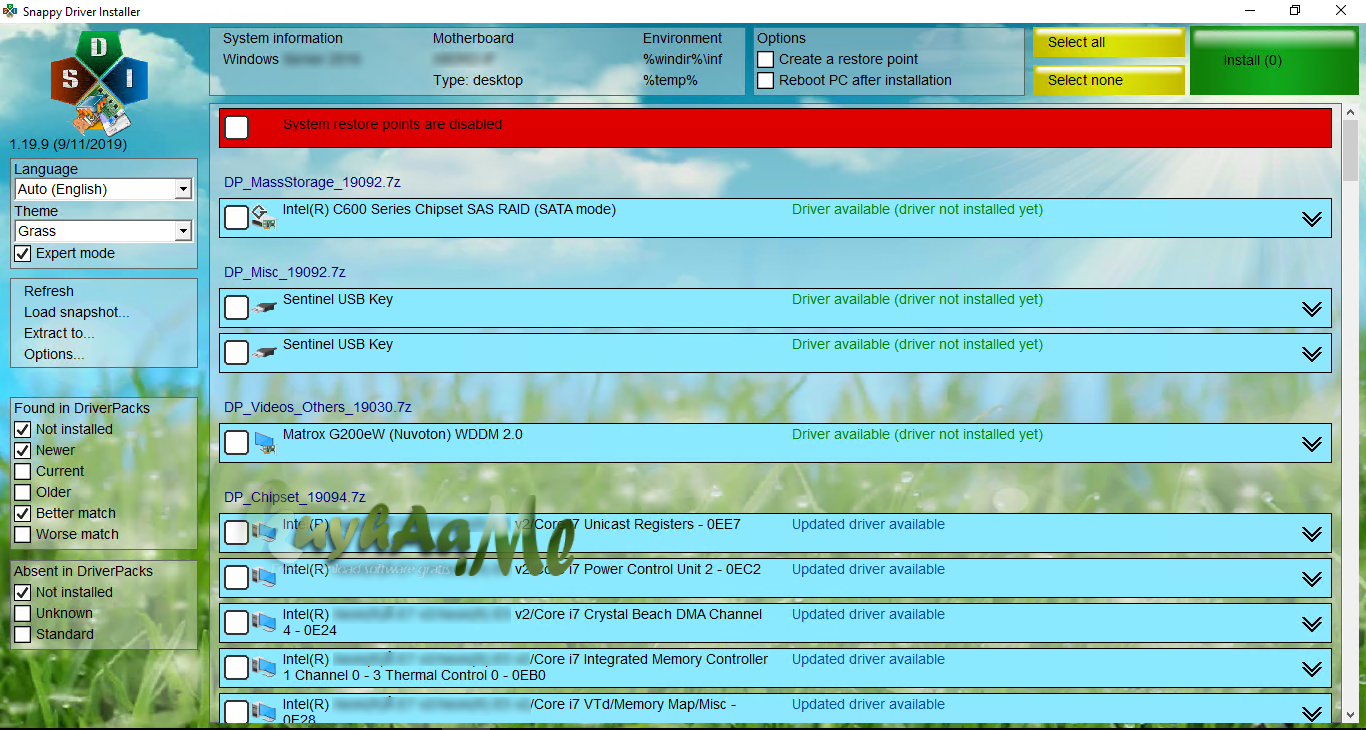The height and width of the screenshot is (730, 1366).
Task: Uncheck the Newer filter
Action: (x=22, y=450)
